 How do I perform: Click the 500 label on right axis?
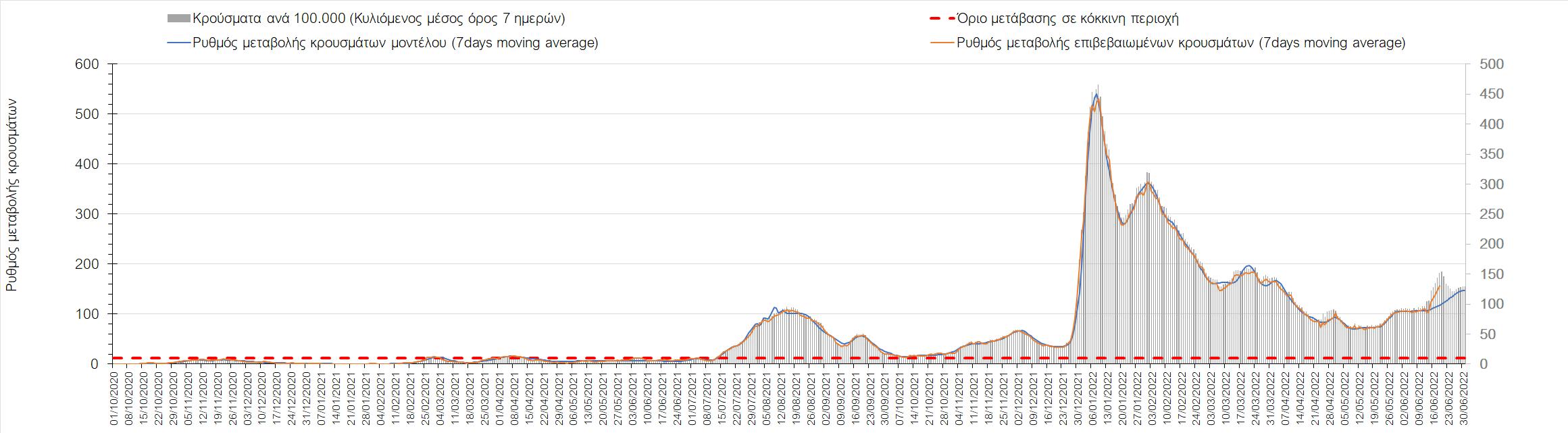[1486, 64]
